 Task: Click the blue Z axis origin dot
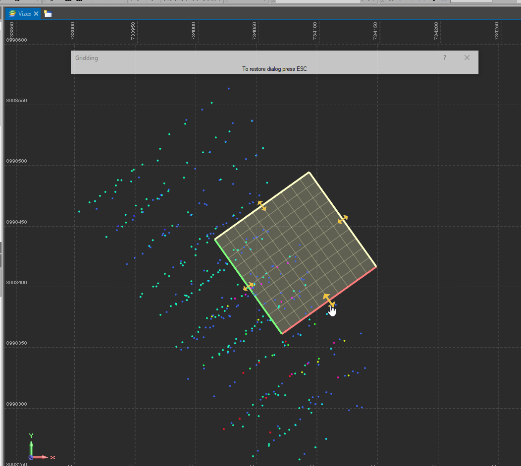tap(31, 457)
